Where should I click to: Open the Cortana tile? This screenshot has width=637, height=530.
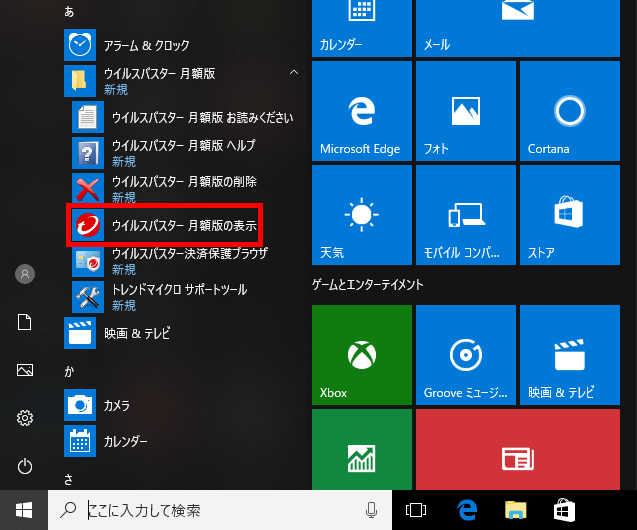[568, 112]
